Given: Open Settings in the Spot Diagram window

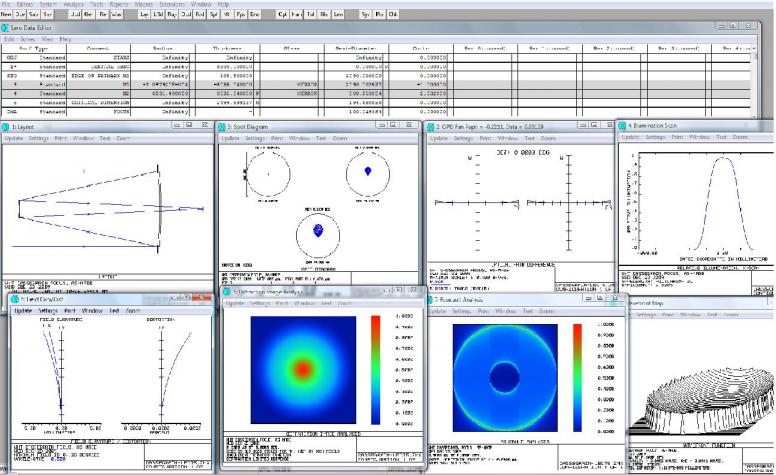Looking at the screenshot, I should coord(255,138).
